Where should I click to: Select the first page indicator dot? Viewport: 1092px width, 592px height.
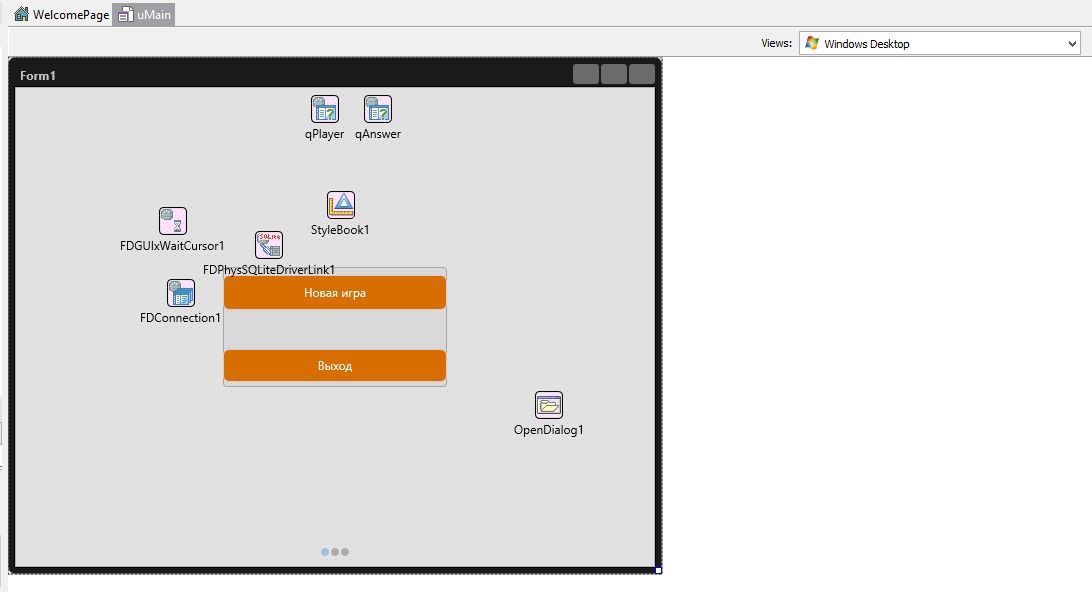click(324, 551)
